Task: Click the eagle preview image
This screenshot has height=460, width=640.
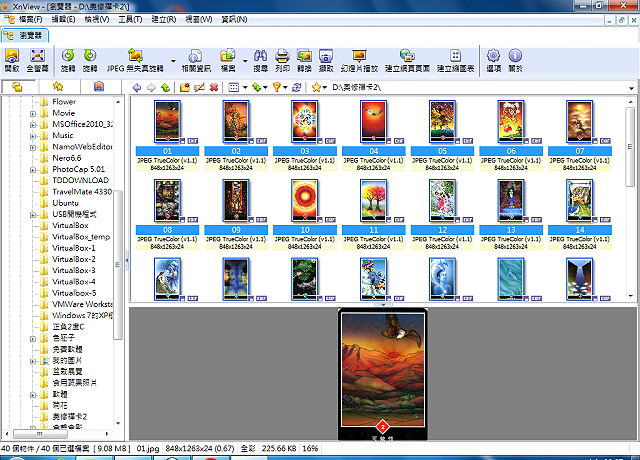Action: coord(383,374)
